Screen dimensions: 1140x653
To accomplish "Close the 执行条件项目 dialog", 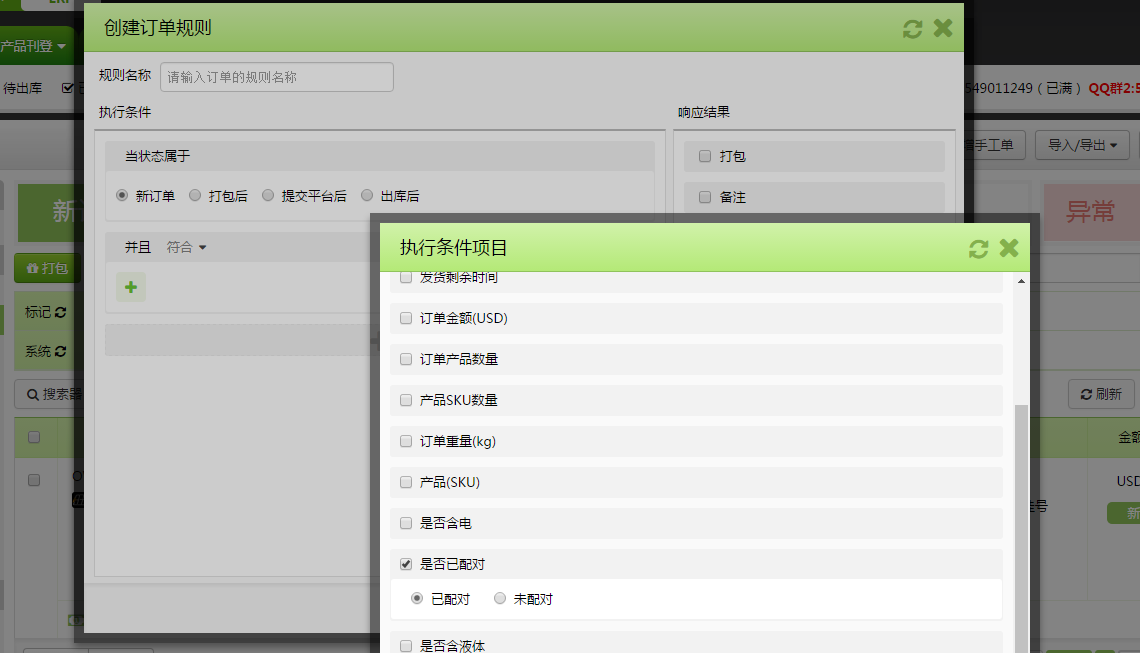I will 1009,248.
